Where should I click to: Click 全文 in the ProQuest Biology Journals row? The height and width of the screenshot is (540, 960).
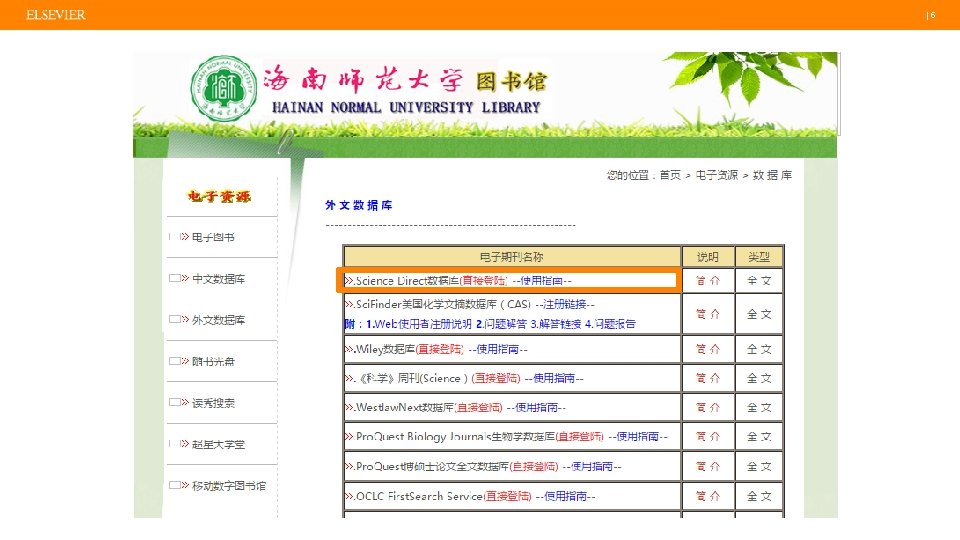click(759, 436)
